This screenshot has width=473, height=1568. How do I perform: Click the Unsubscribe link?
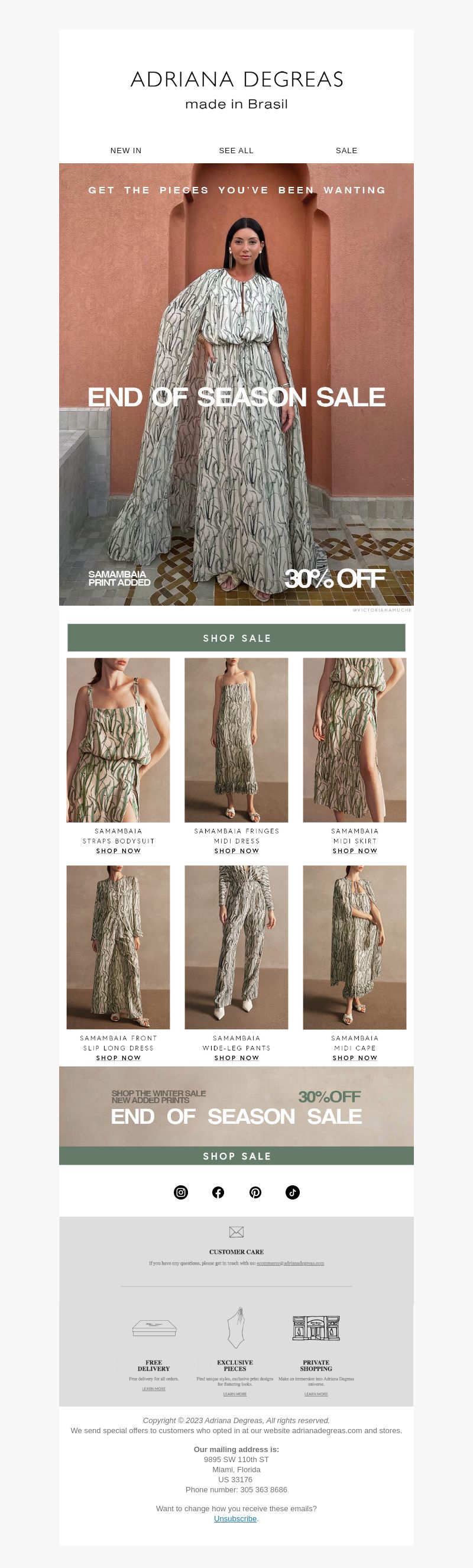pos(235,1519)
